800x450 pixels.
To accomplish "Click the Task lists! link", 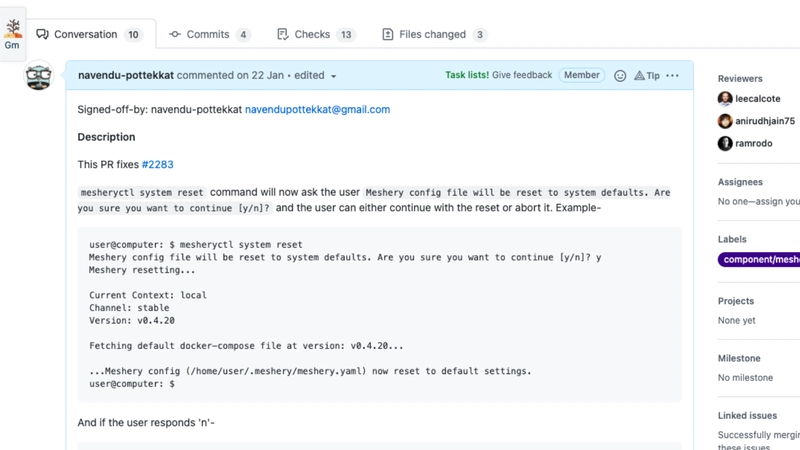I will (x=467, y=75).
